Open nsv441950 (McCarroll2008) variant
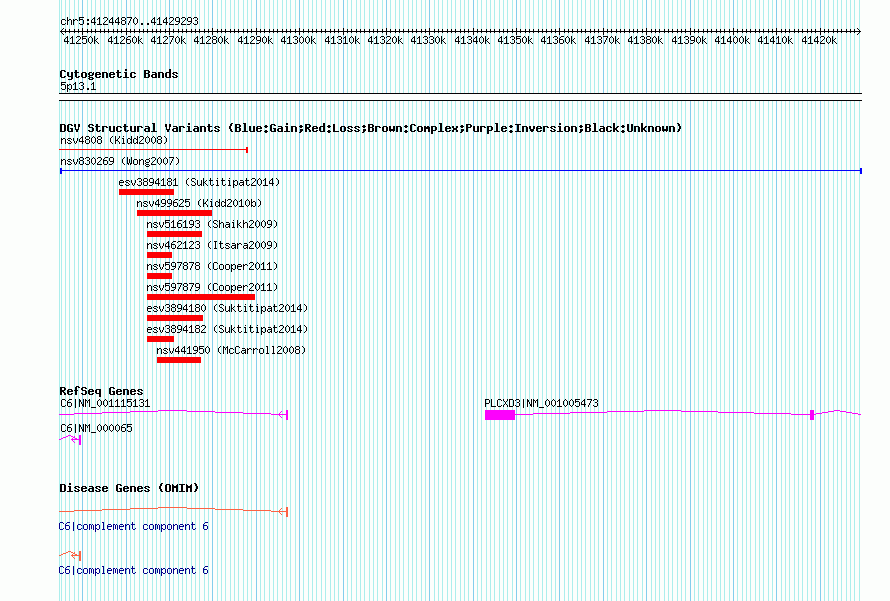Image resolution: width=890 pixels, height=601 pixels. point(231,350)
